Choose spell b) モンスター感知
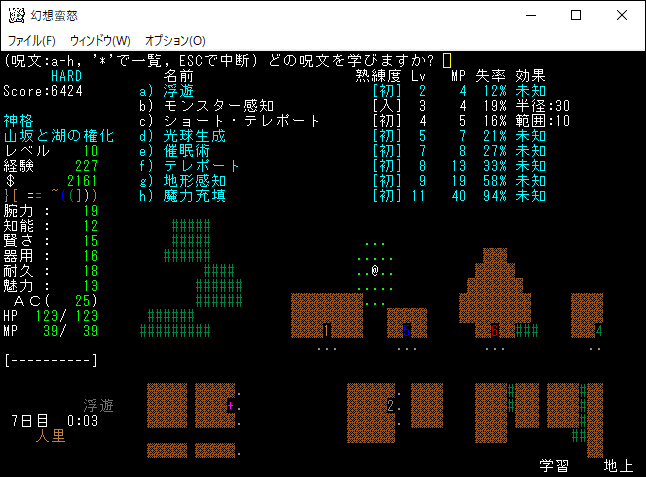The image size is (646, 477). 219,106
